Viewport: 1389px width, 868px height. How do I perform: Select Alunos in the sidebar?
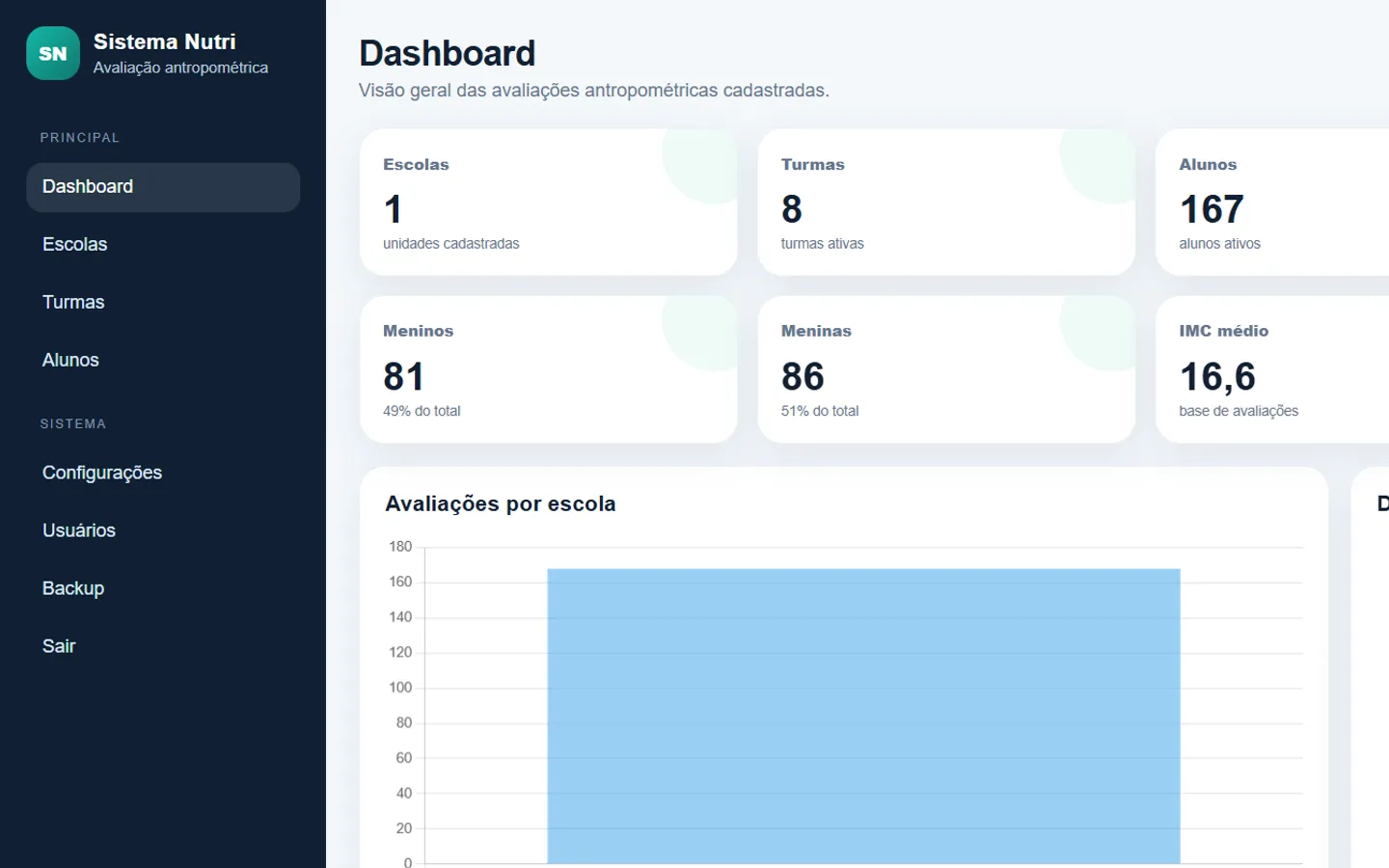click(x=163, y=361)
